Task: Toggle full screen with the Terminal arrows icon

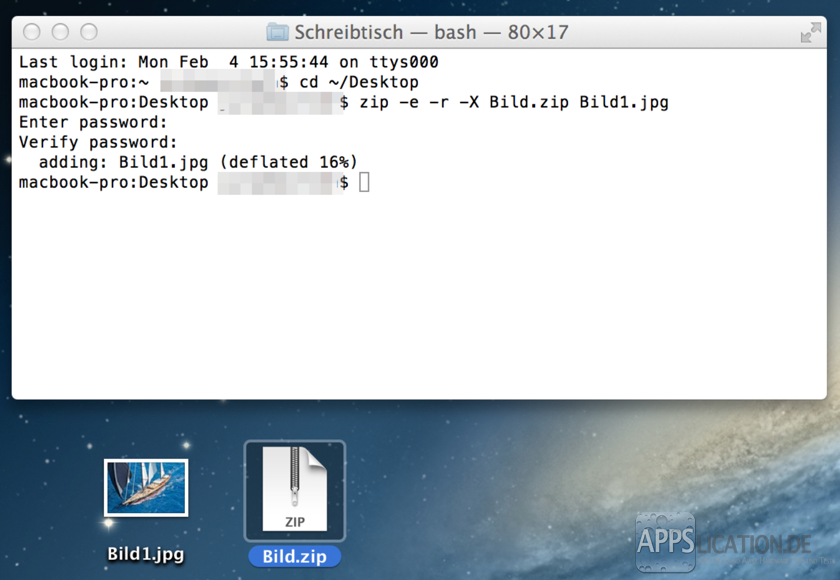Action: click(x=811, y=32)
